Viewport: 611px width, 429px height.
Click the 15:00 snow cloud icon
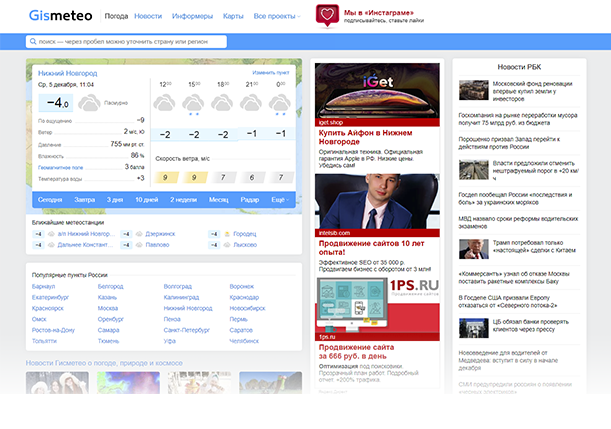[x=195, y=102]
